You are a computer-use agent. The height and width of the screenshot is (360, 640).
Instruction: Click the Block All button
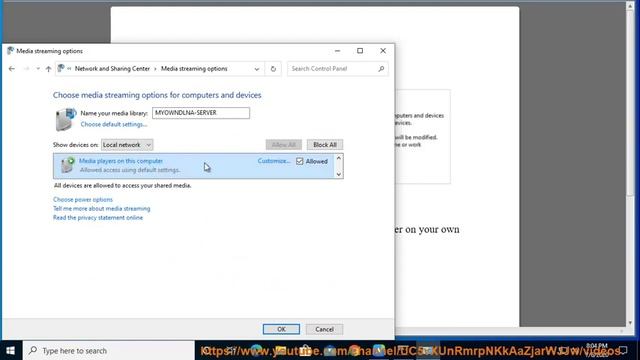point(325,145)
